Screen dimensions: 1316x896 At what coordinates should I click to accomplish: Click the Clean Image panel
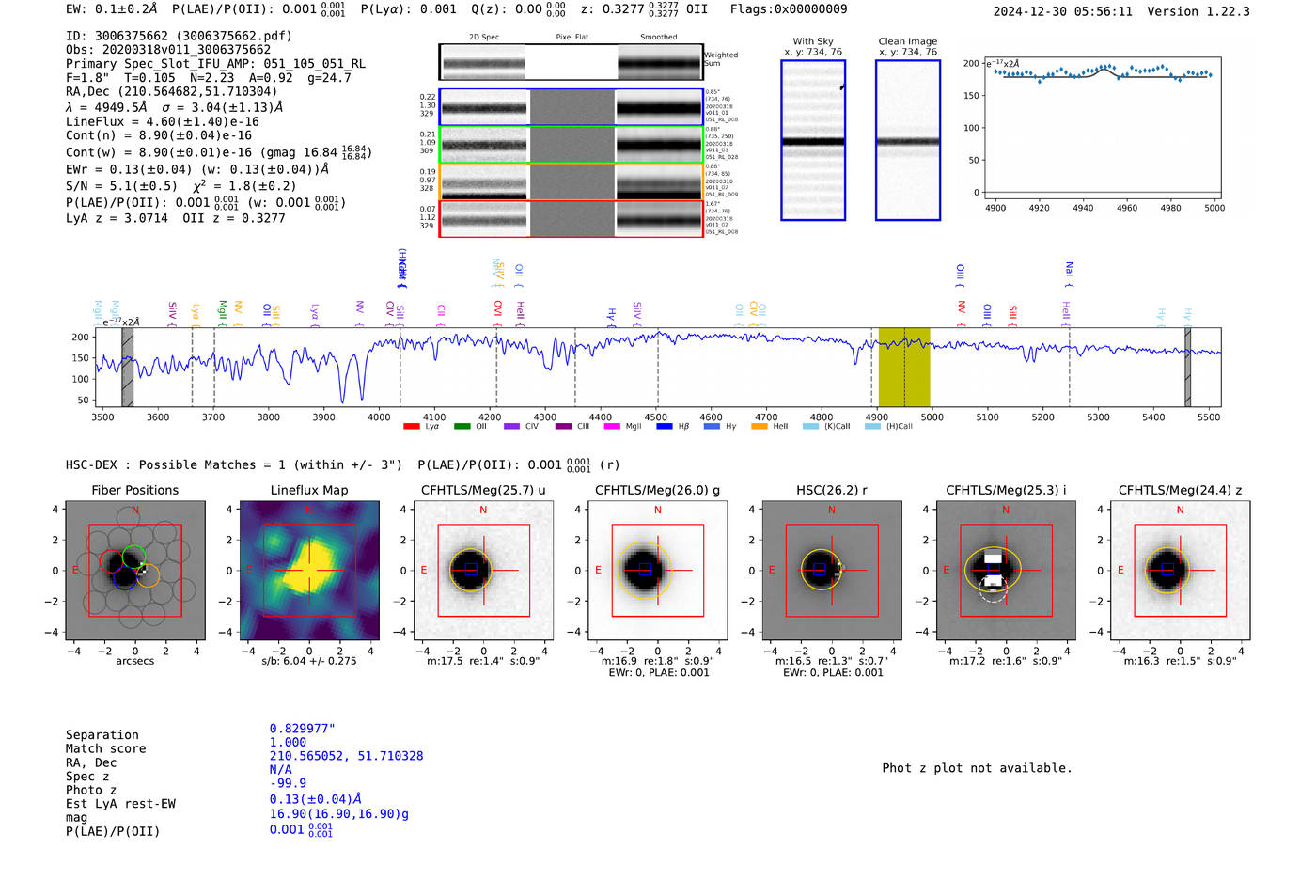click(x=908, y=140)
